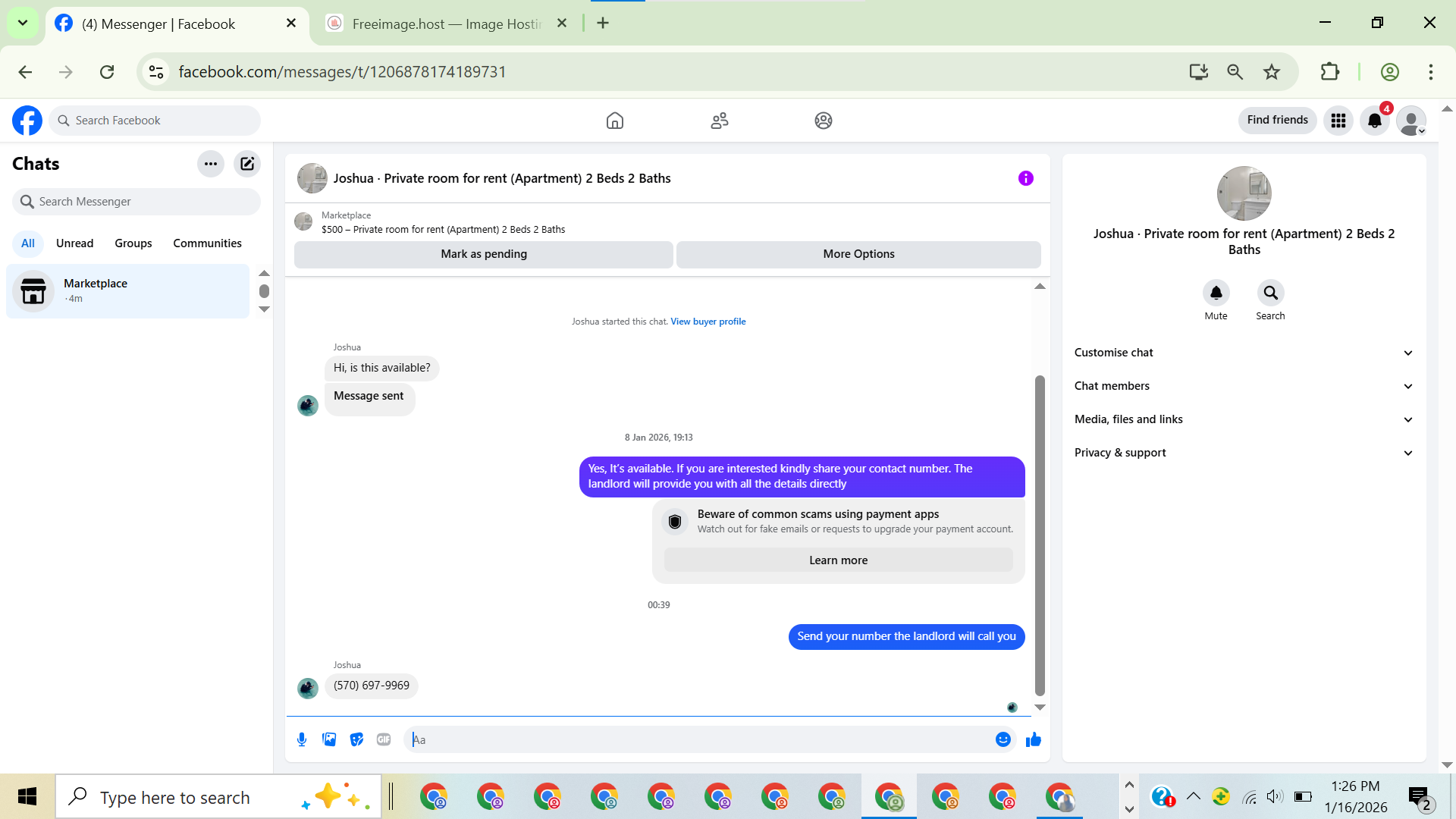Screen dimensions: 1456x819
Task: Switch to the Unread chats tab
Action: coord(74,243)
